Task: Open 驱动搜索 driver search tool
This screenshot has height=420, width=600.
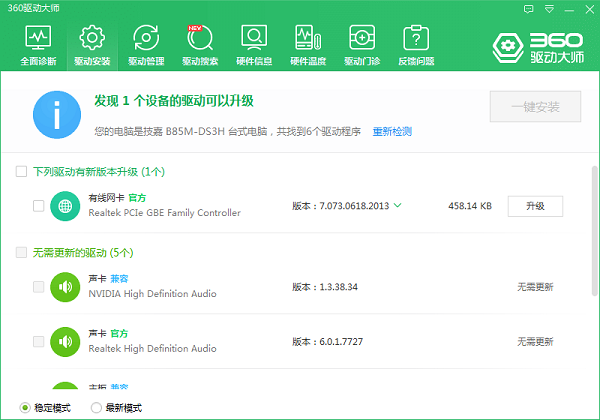Action: tap(200, 45)
